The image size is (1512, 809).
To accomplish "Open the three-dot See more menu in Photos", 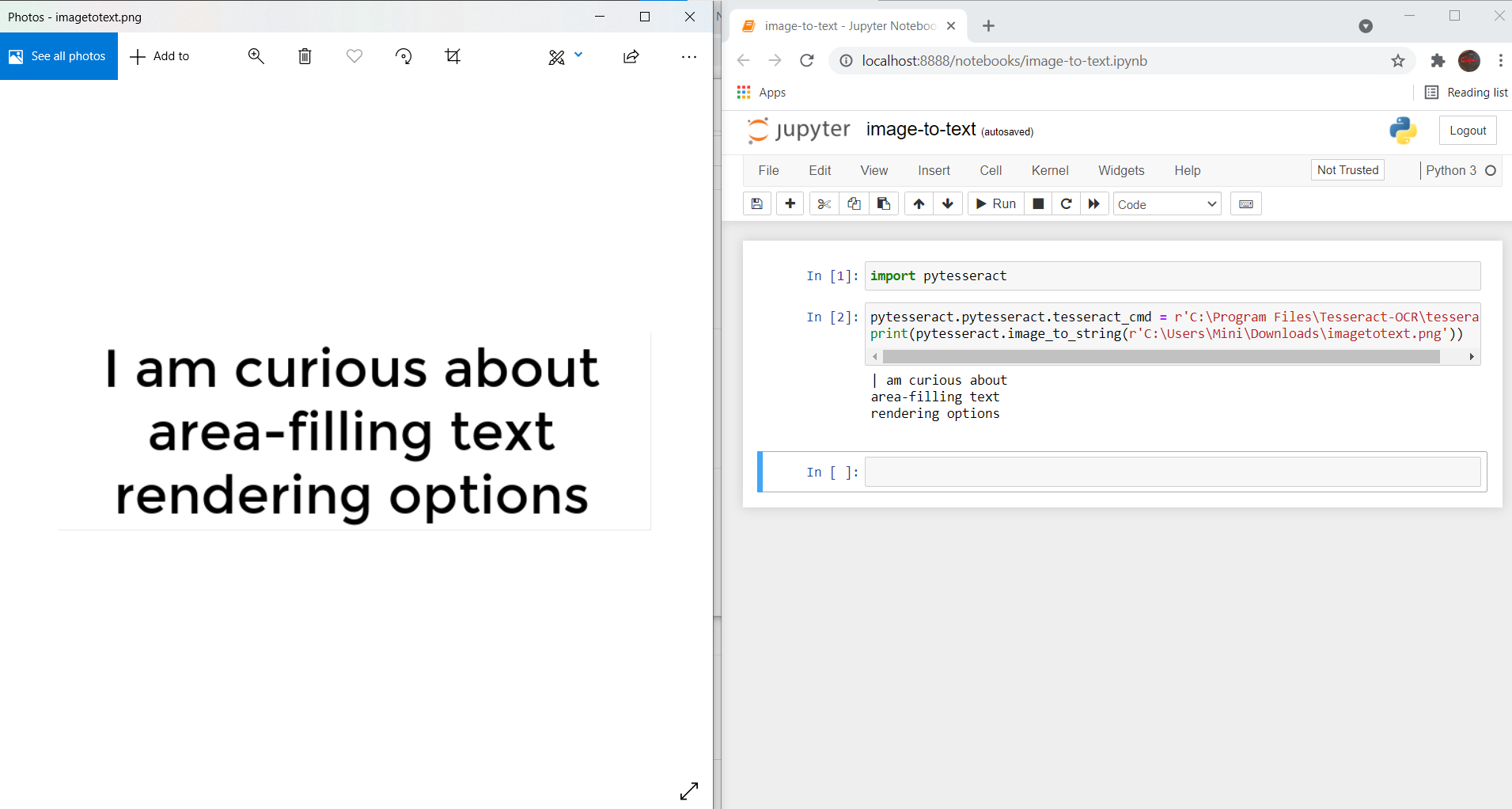I will 689,56.
